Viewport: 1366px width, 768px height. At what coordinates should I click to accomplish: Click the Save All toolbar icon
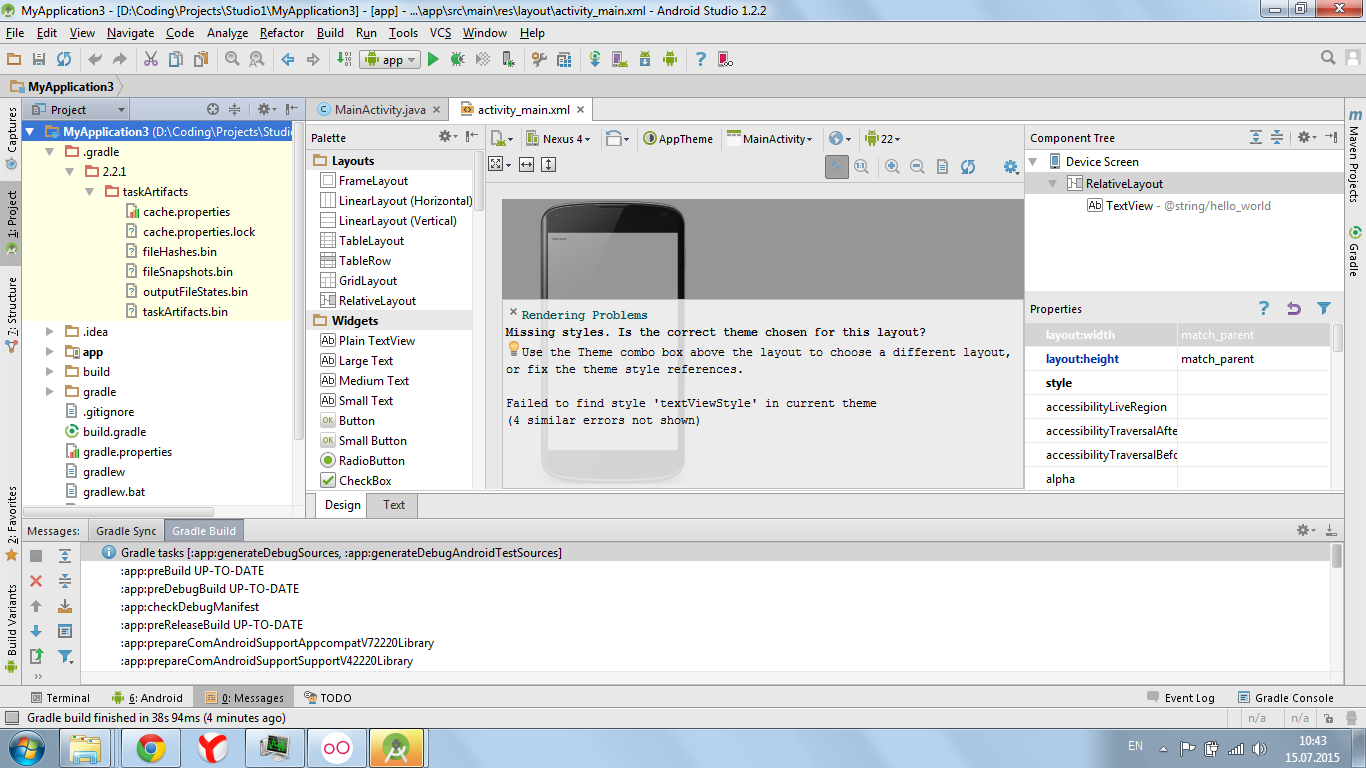point(39,60)
